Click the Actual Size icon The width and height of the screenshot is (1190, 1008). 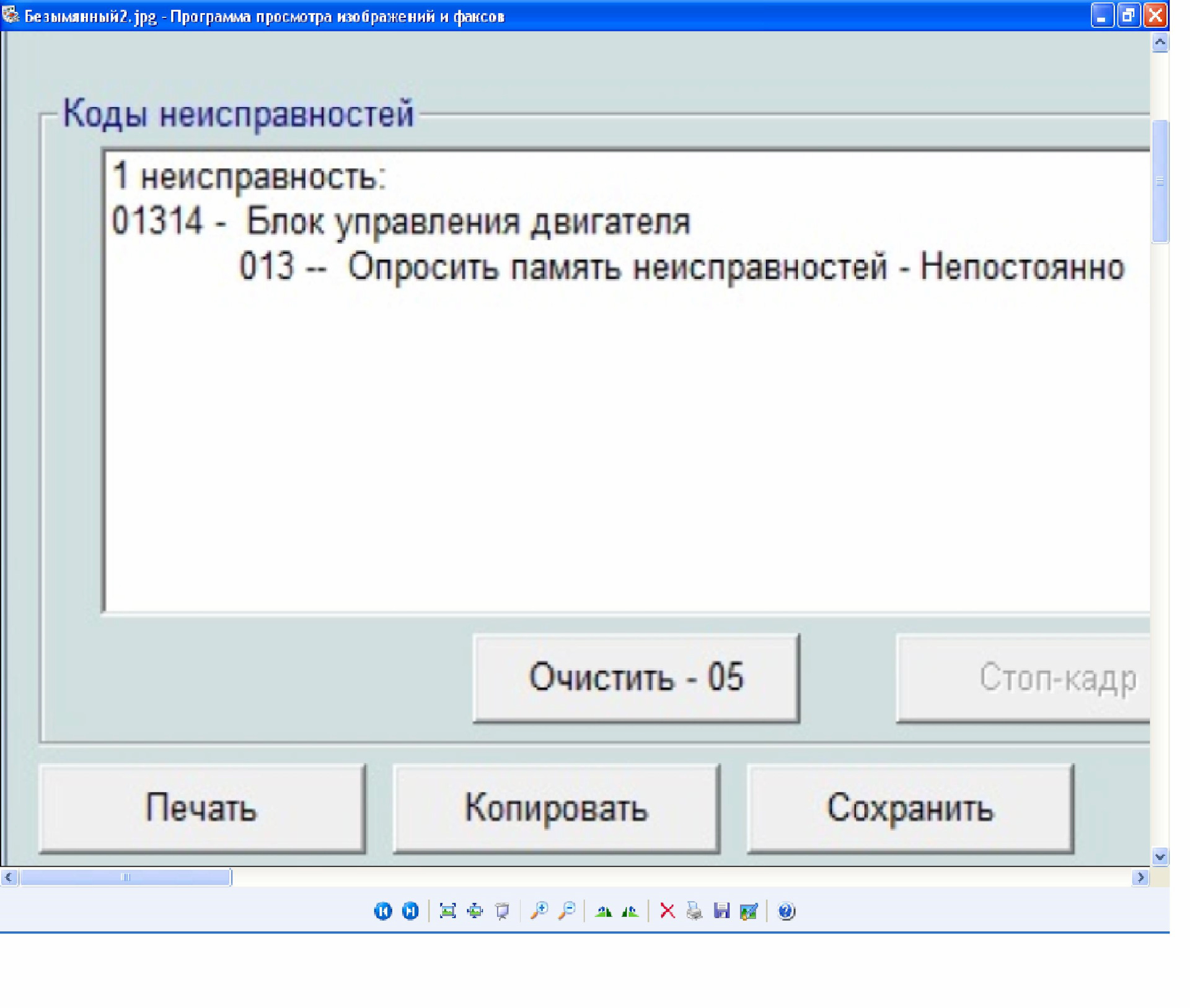475,911
